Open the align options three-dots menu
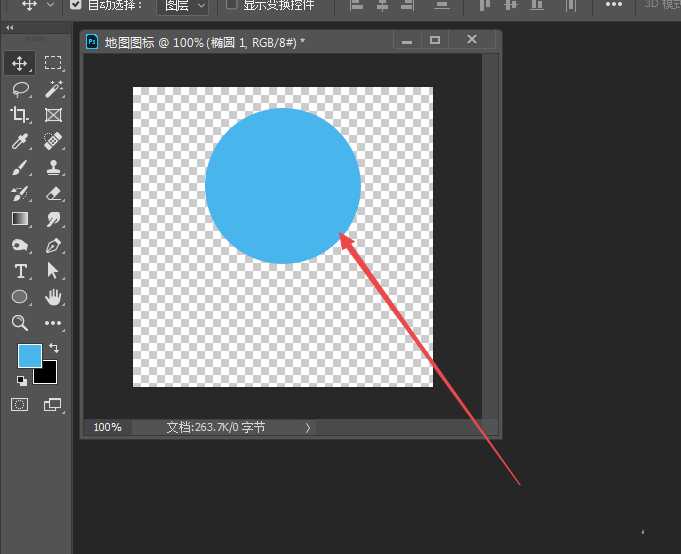681x554 pixels. point(614,4)
